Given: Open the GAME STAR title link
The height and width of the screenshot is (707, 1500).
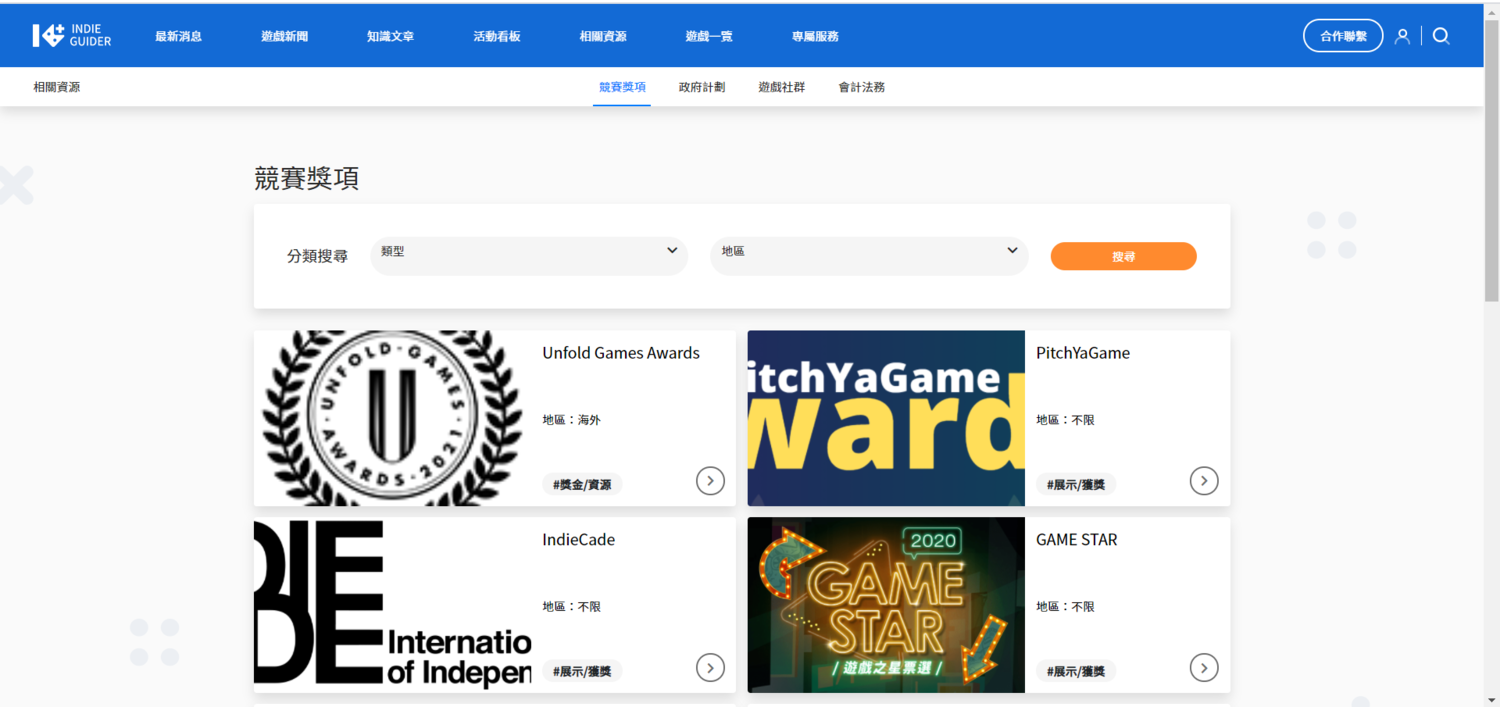Looking at the screenshot, I should click(x=1077, y=540).
